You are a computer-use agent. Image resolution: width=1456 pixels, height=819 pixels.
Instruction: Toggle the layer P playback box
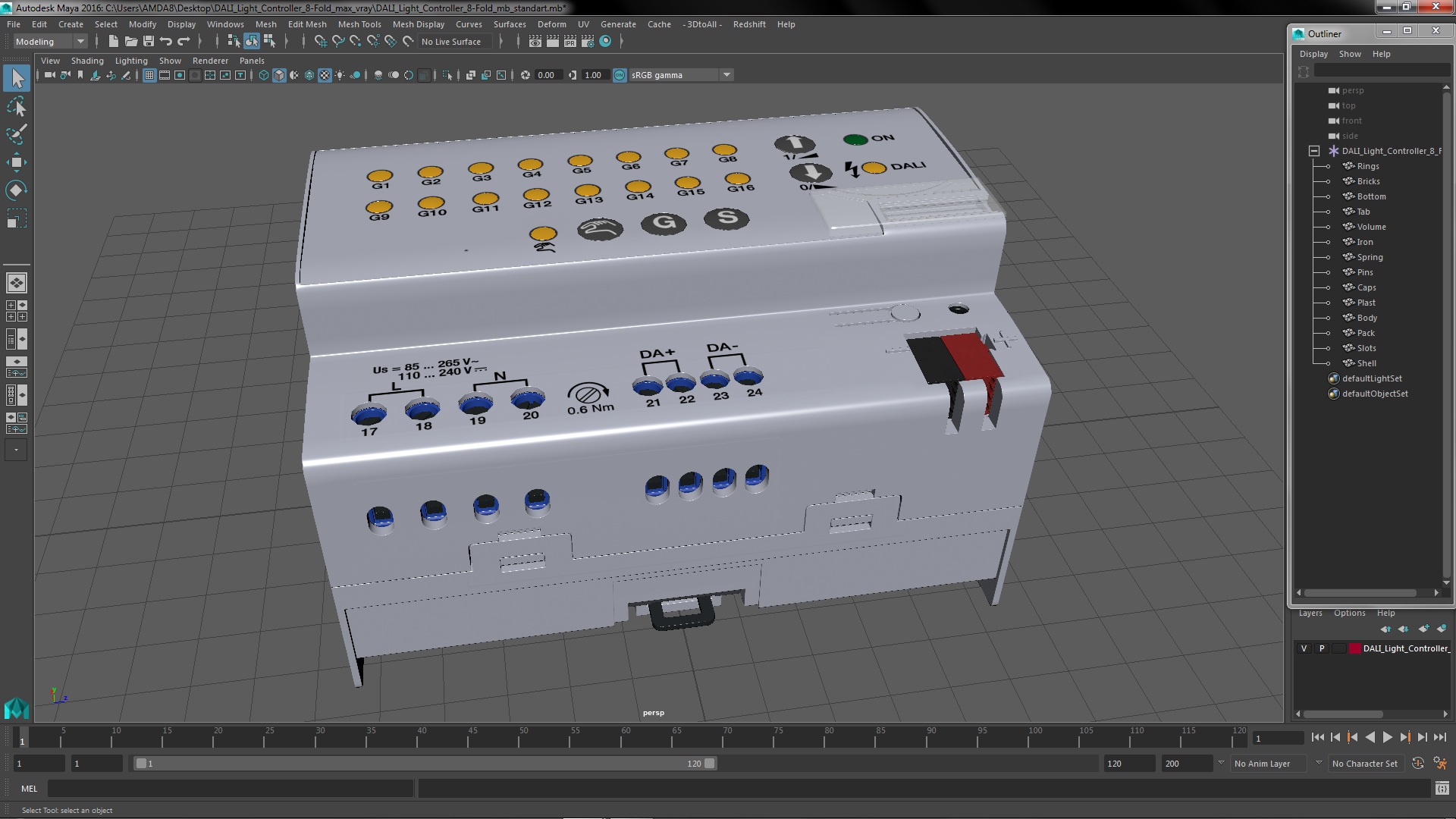click(x=1322, y=648)
